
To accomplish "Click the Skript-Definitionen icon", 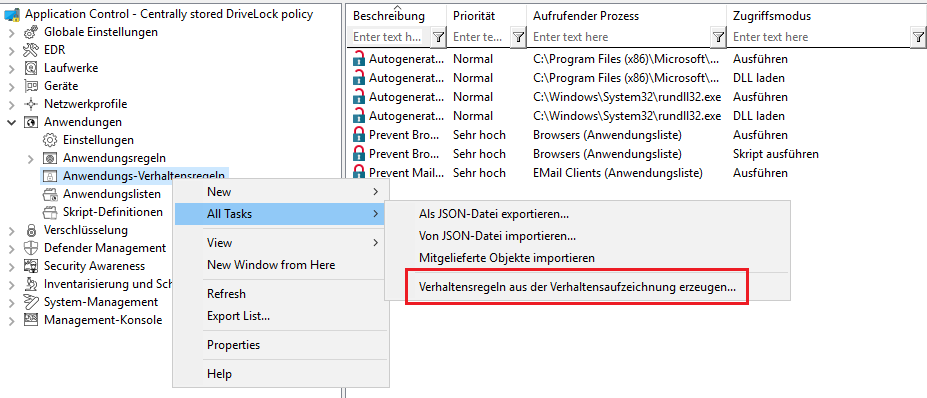I will 50,212.
